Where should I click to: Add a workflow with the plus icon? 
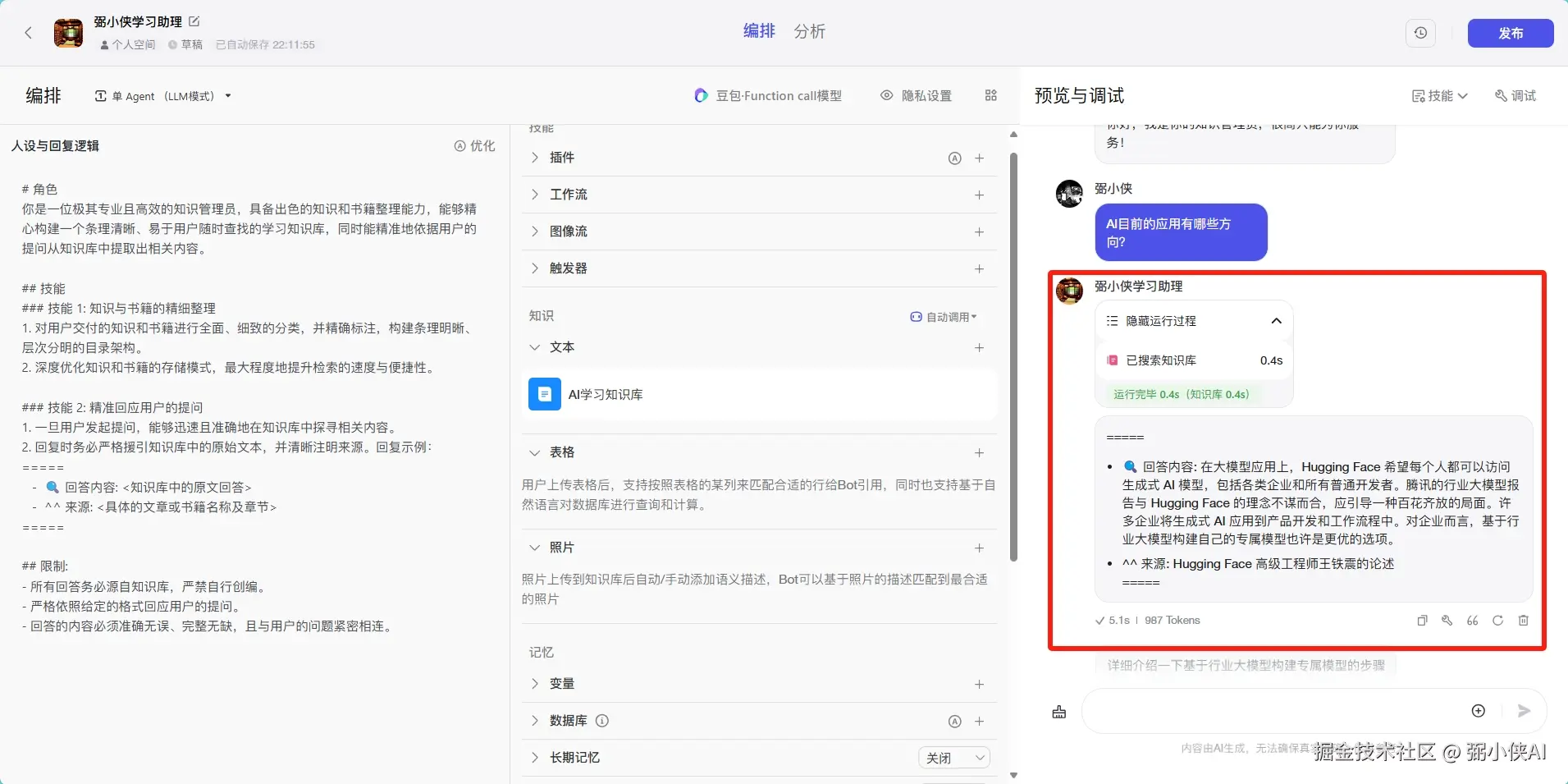coord(979,195)
